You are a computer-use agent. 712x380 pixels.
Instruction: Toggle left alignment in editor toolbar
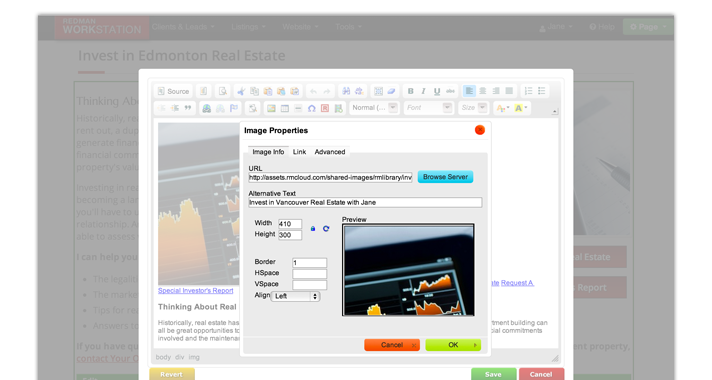click(x=469, y=91)
